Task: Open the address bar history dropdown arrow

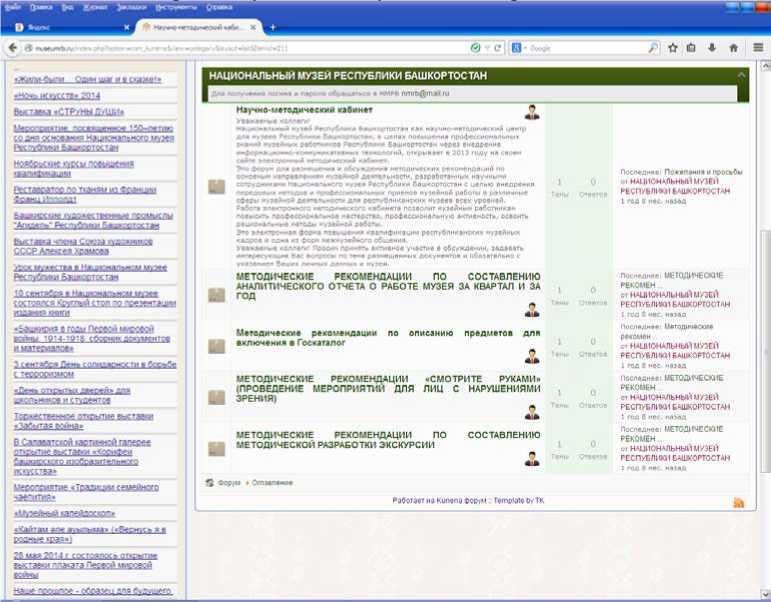Action: pos(487,48)
